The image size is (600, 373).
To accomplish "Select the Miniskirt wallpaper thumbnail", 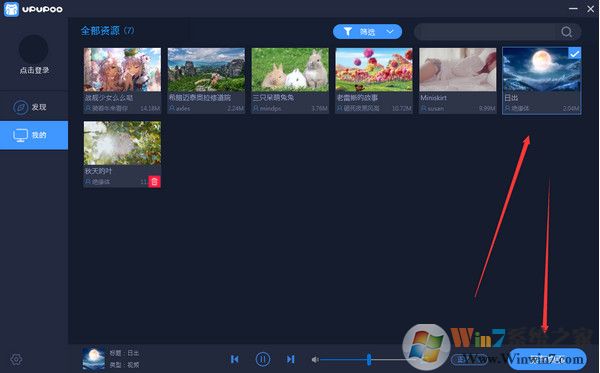I will (458, 70).
